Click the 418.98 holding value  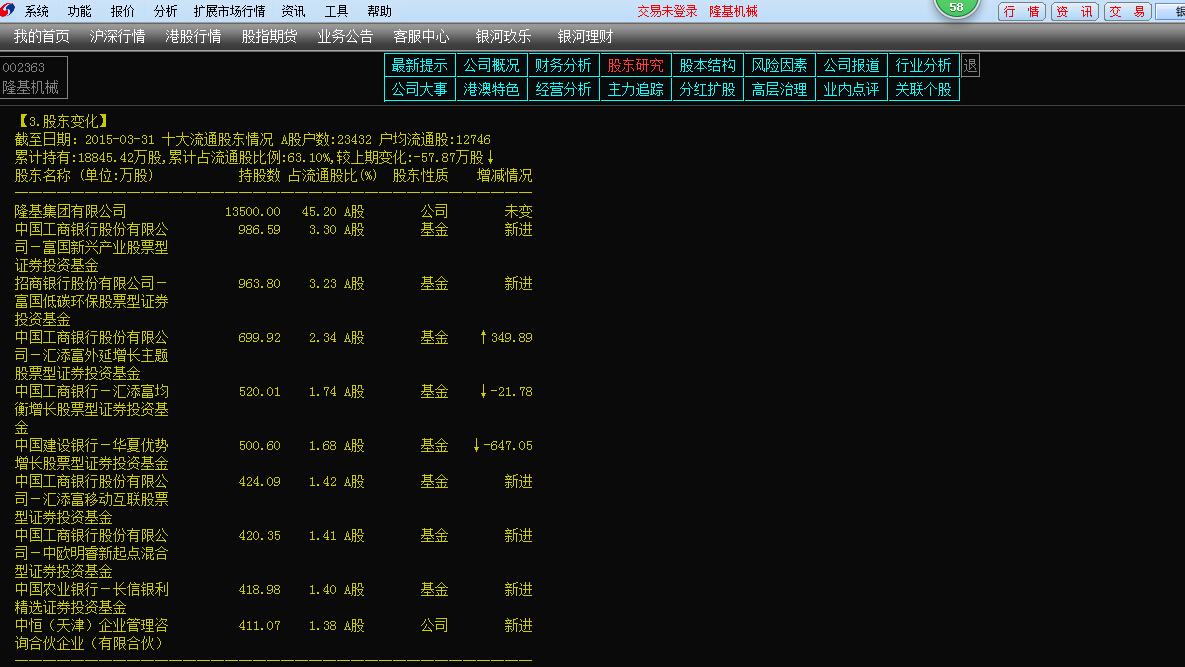click(259, 590)
